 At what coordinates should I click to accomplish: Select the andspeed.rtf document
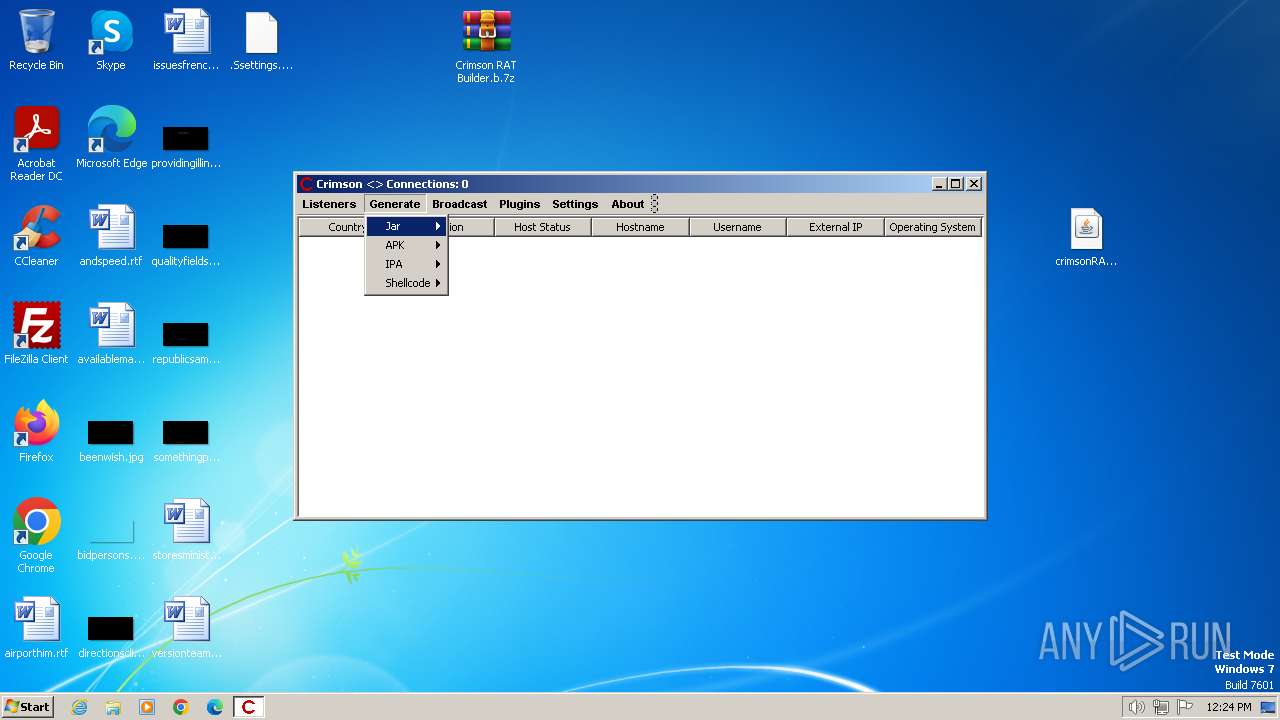tap(111, 236)
